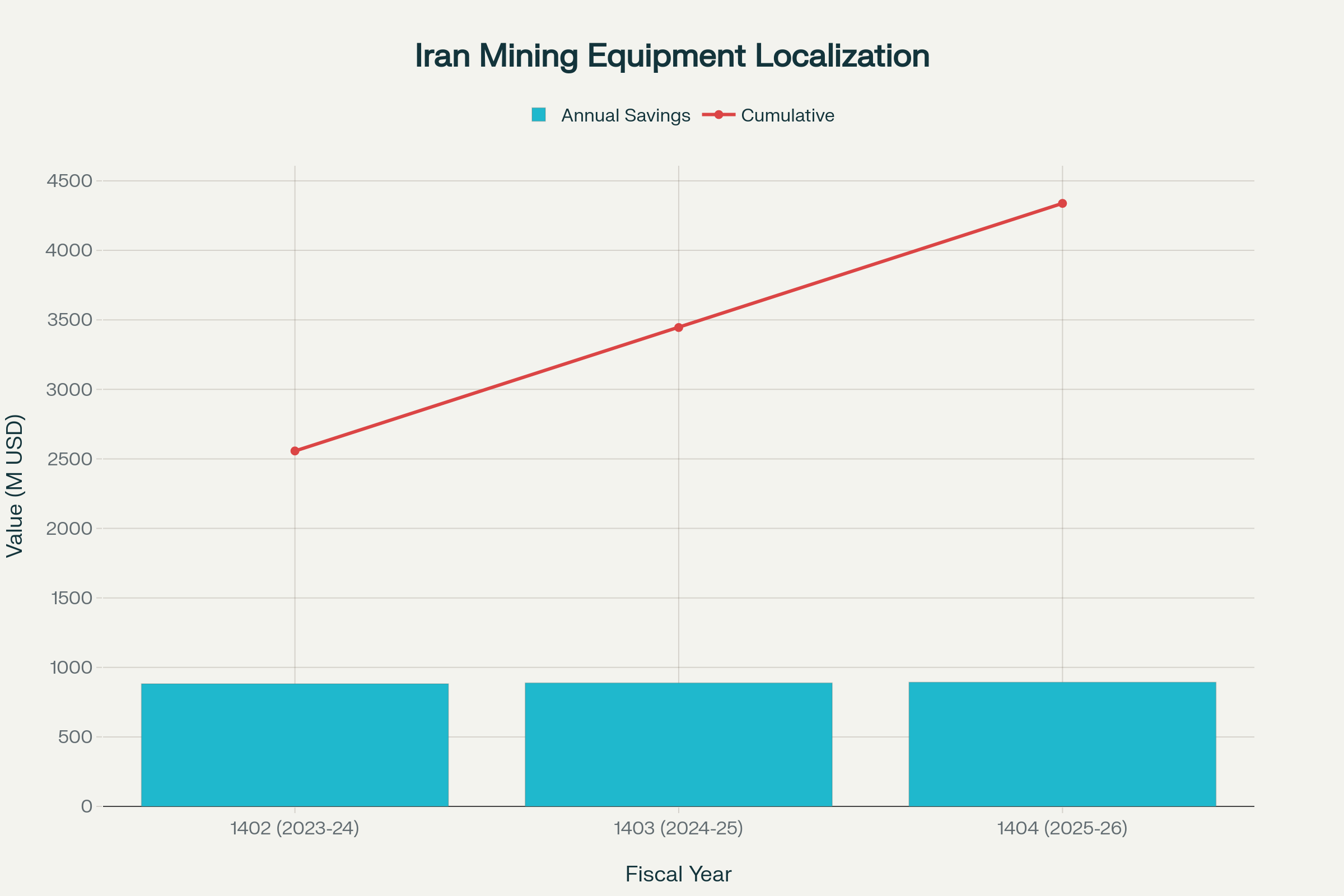Select the red data point above 1402 (2023-24)

(295, 451)
